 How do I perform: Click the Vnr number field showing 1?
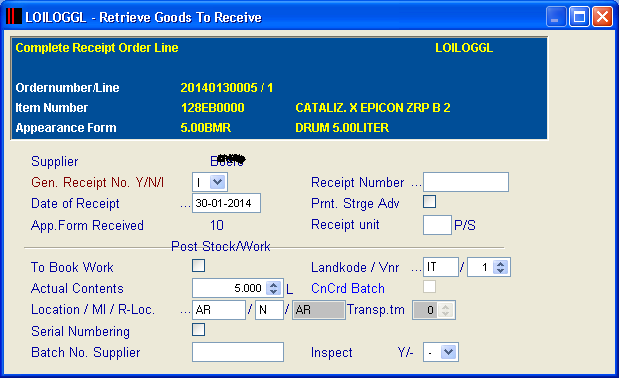point(481,267)
